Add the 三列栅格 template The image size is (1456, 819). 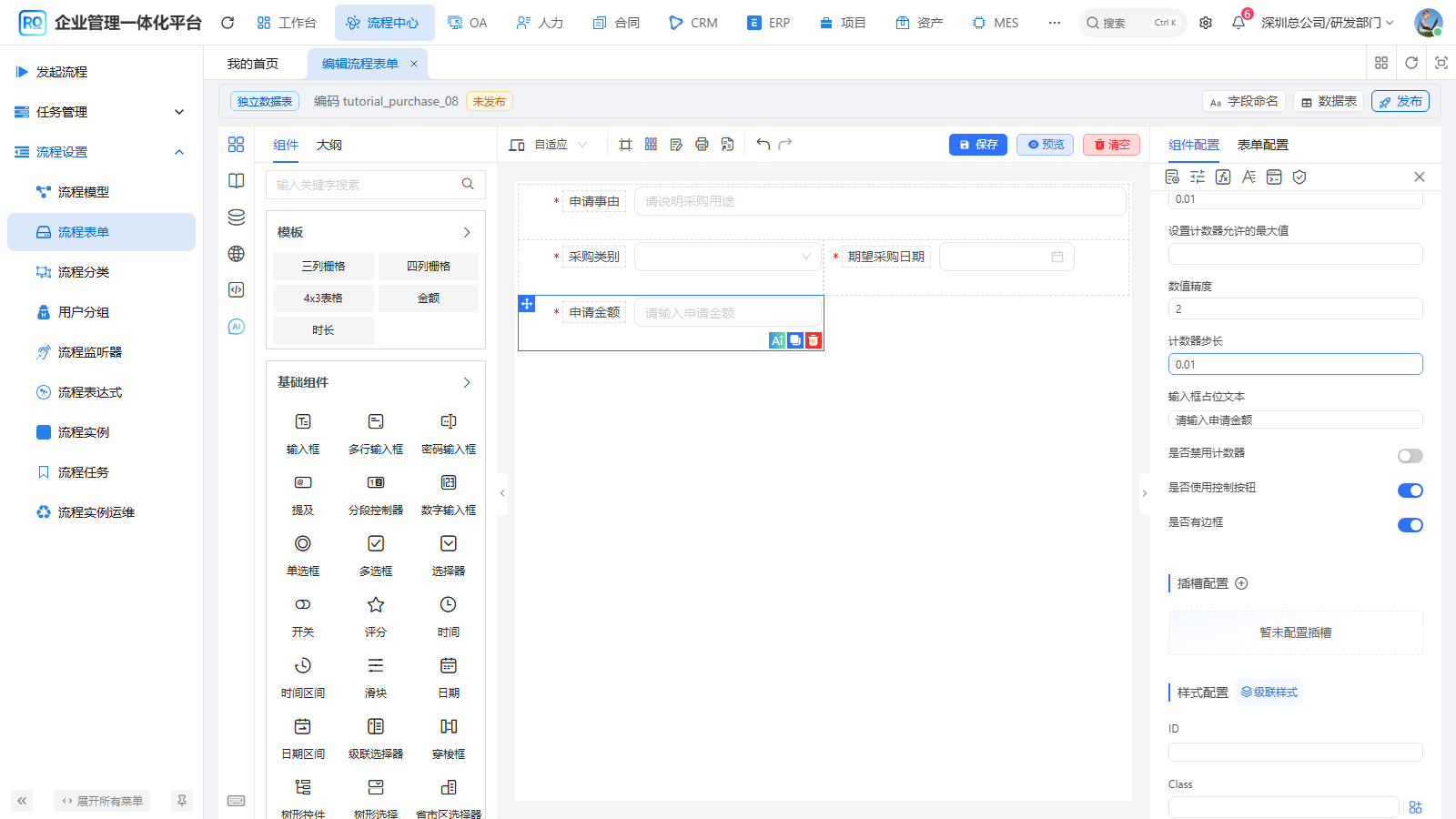[323, 266]
